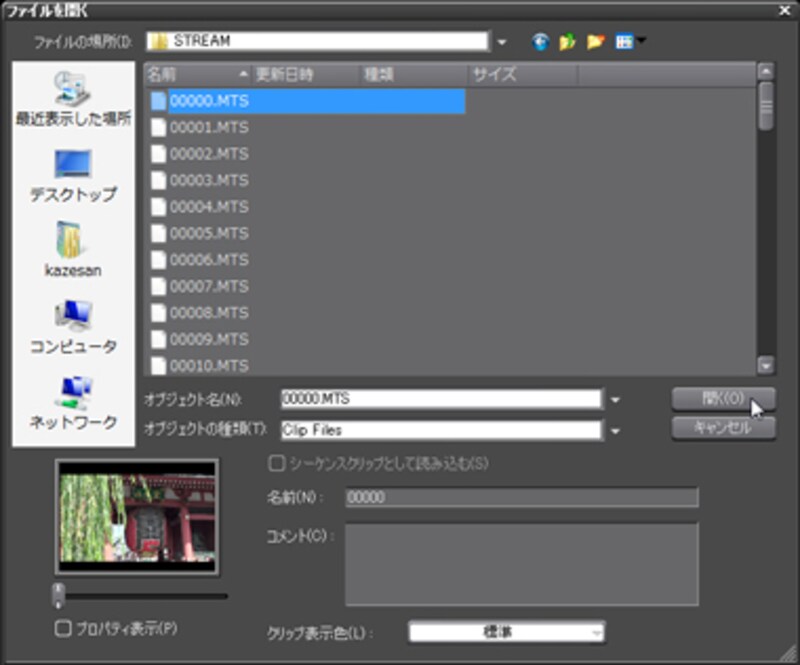Open the view menu icon
Image resolution: width=800 pixels, height=665 pixels.
pos(630,42)
